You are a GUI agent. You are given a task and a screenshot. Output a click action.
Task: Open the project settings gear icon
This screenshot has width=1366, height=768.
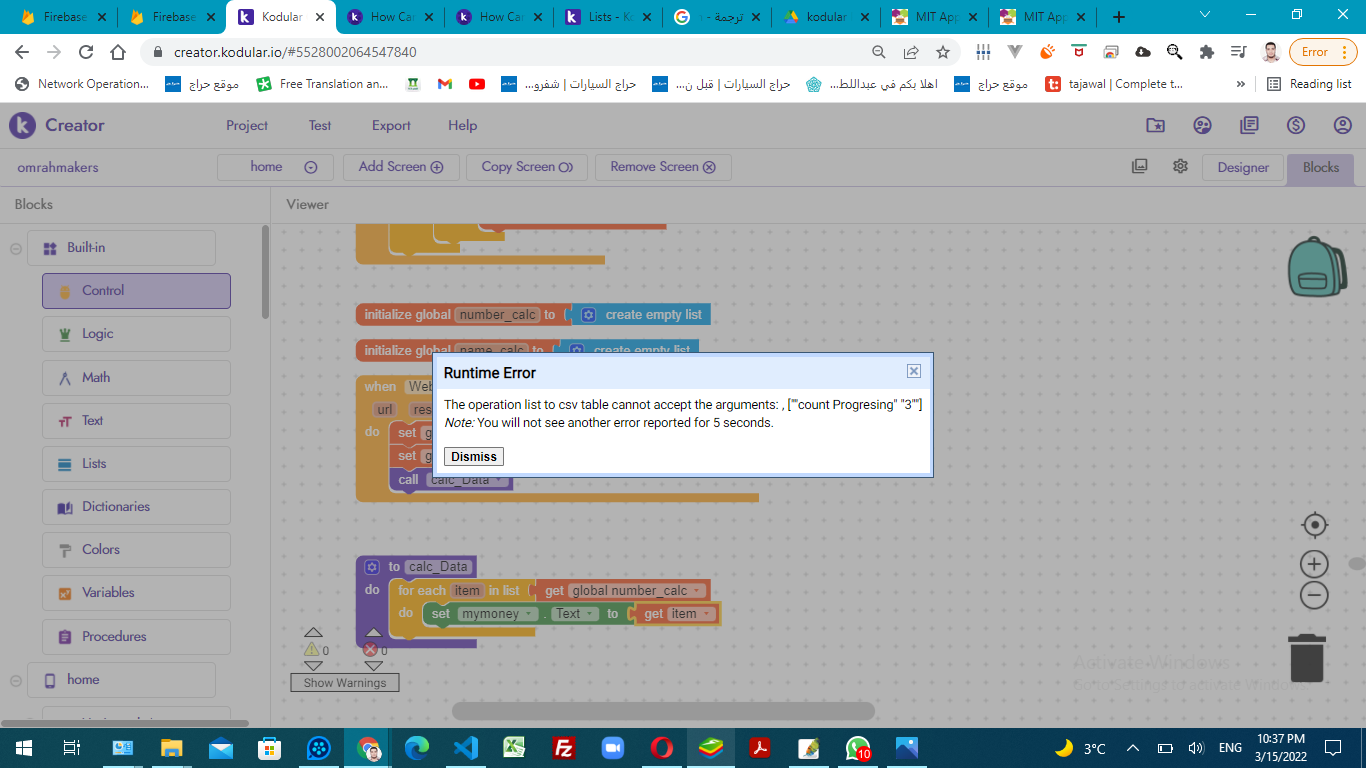(x=1180, y=167)
